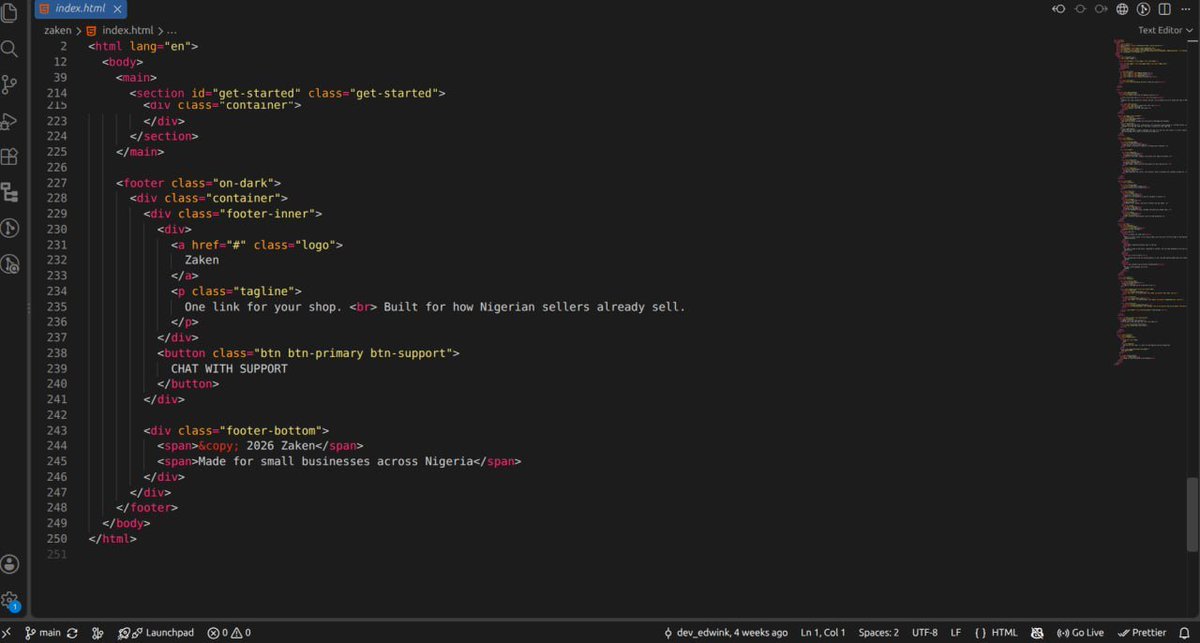Open the remote window indicator in status bar

click(8, 632)
